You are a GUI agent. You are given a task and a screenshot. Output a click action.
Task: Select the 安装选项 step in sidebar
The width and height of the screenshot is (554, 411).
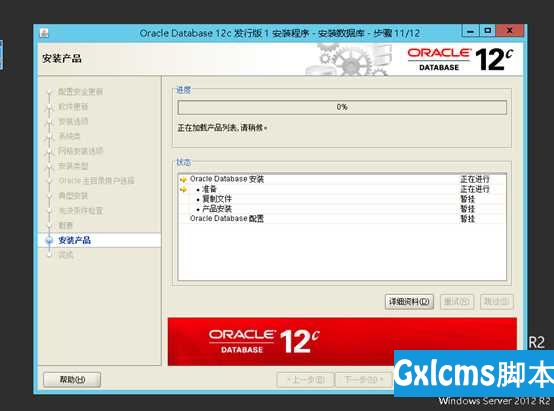coord(73,122)
